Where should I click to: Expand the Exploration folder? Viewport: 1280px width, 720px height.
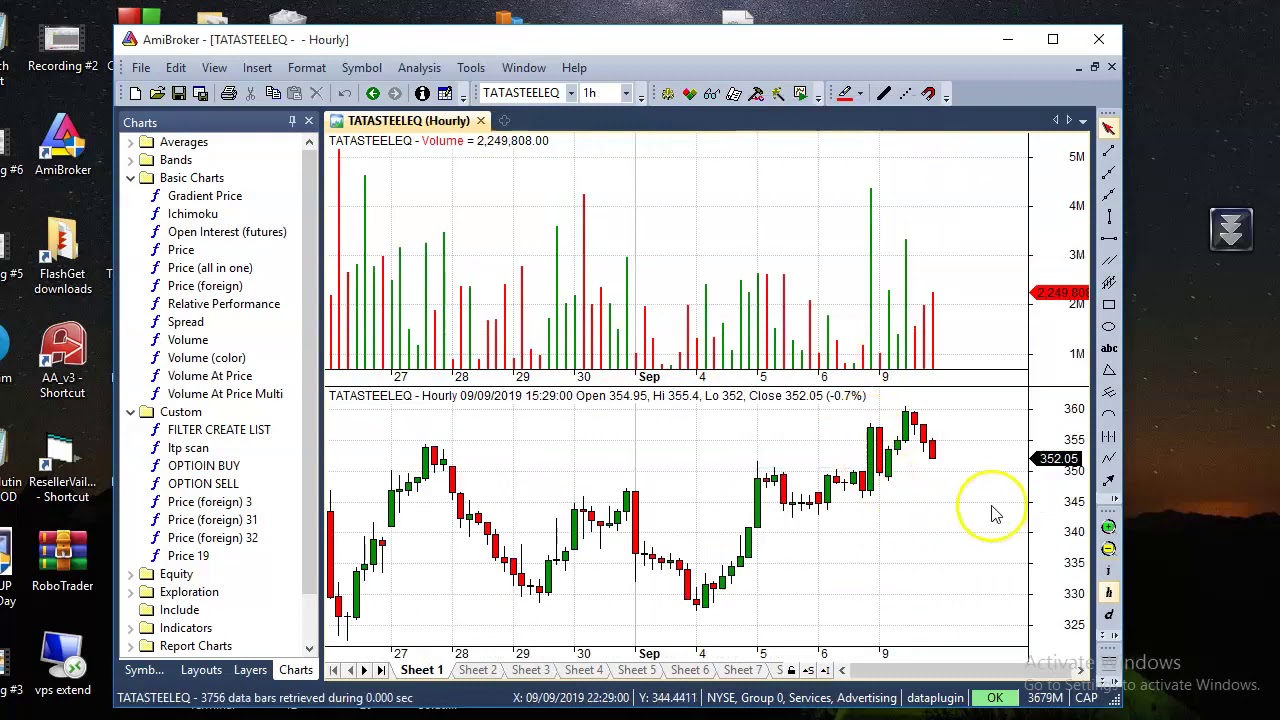point(131,592)
